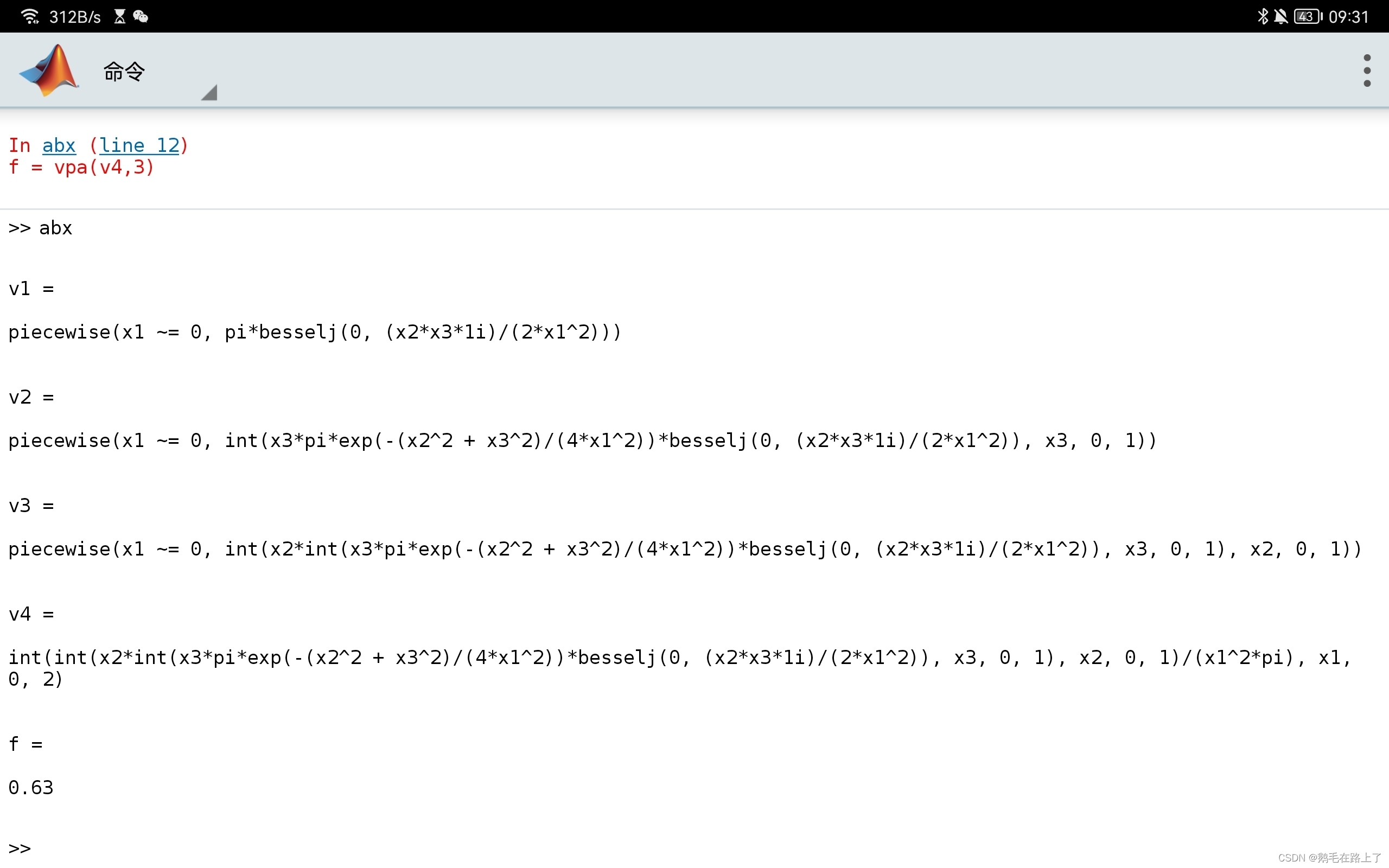
Task: Open the 命令 view selector
Action: pos(124,72)
